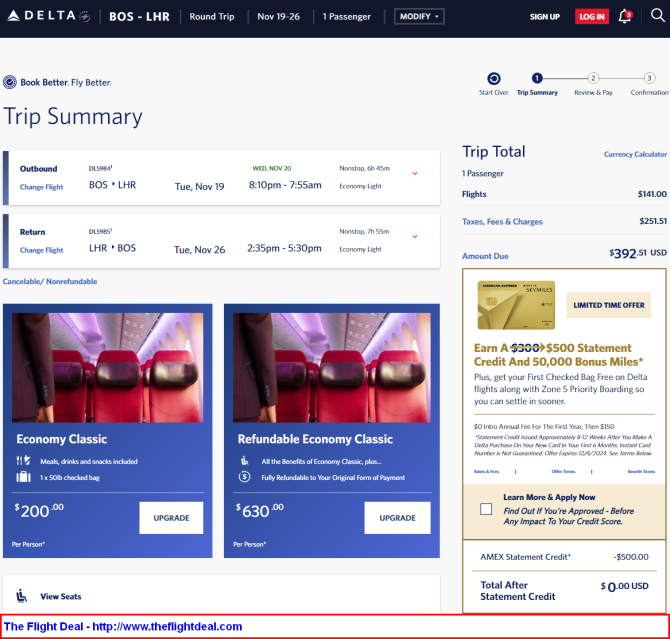Click the outbound flight number DL5984
The height and width of the screenshot is (639, 670).
[x=100, y=168]
